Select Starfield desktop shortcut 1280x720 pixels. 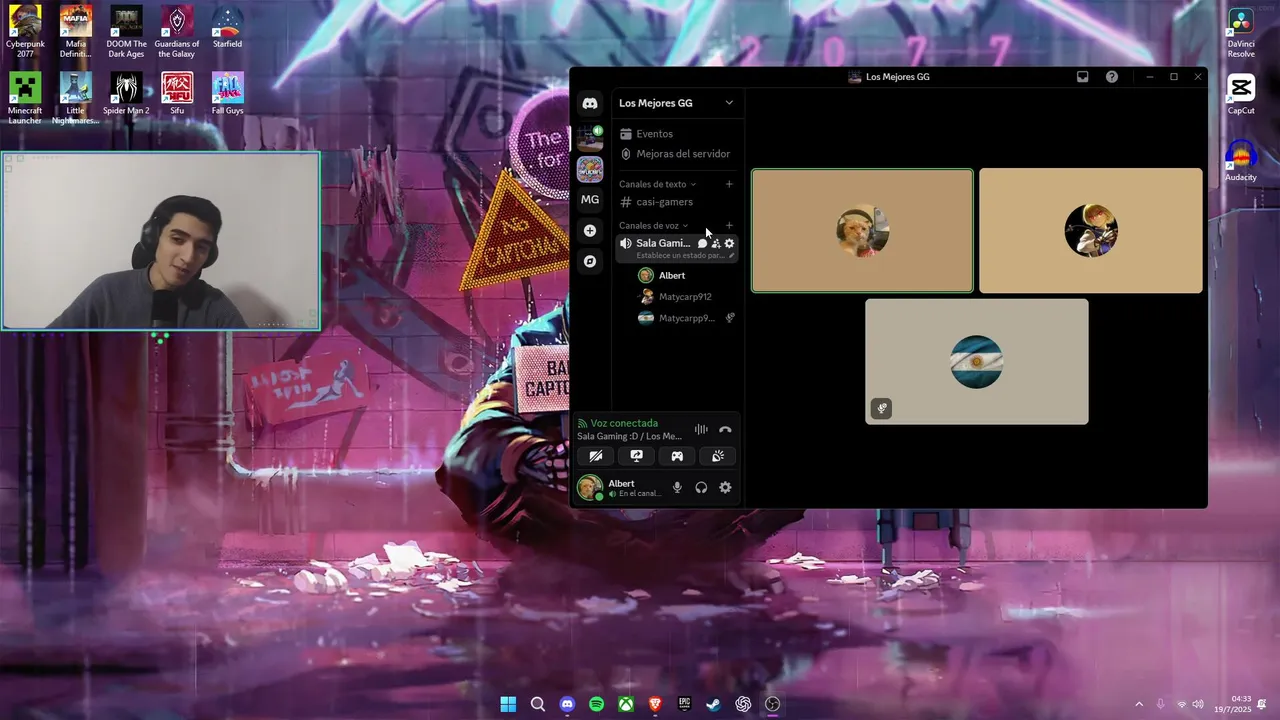click(228, 28)
